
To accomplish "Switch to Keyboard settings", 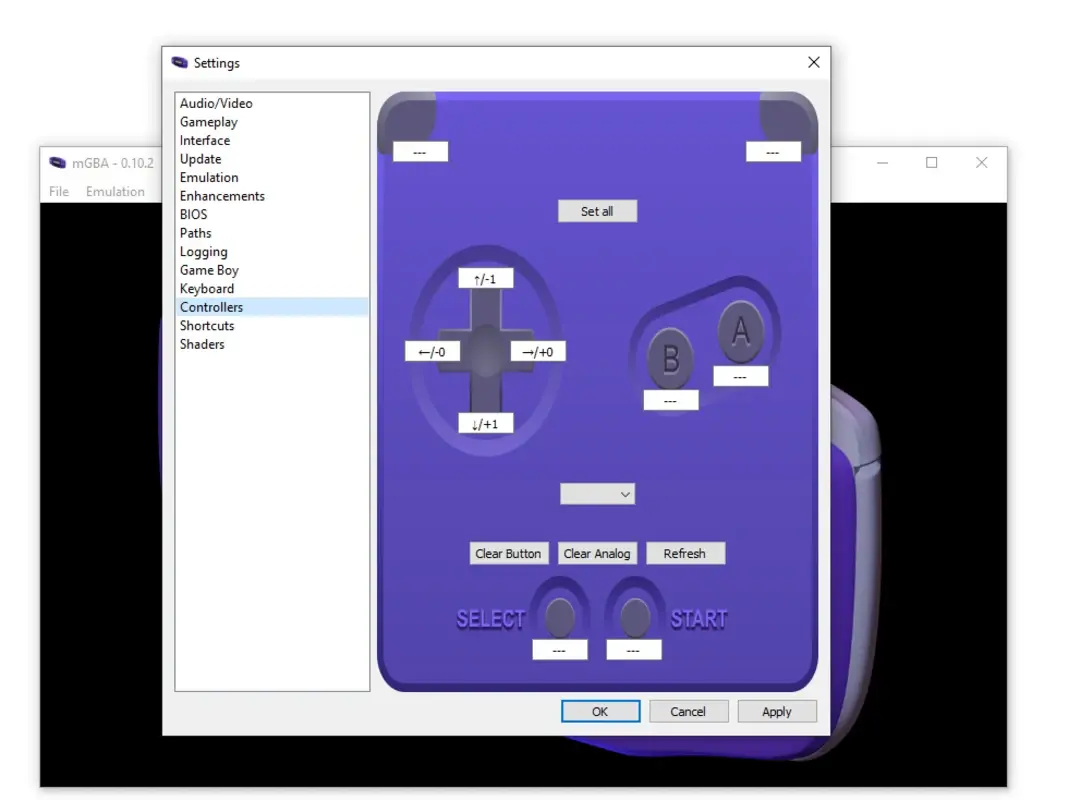I will click(207, 288).
